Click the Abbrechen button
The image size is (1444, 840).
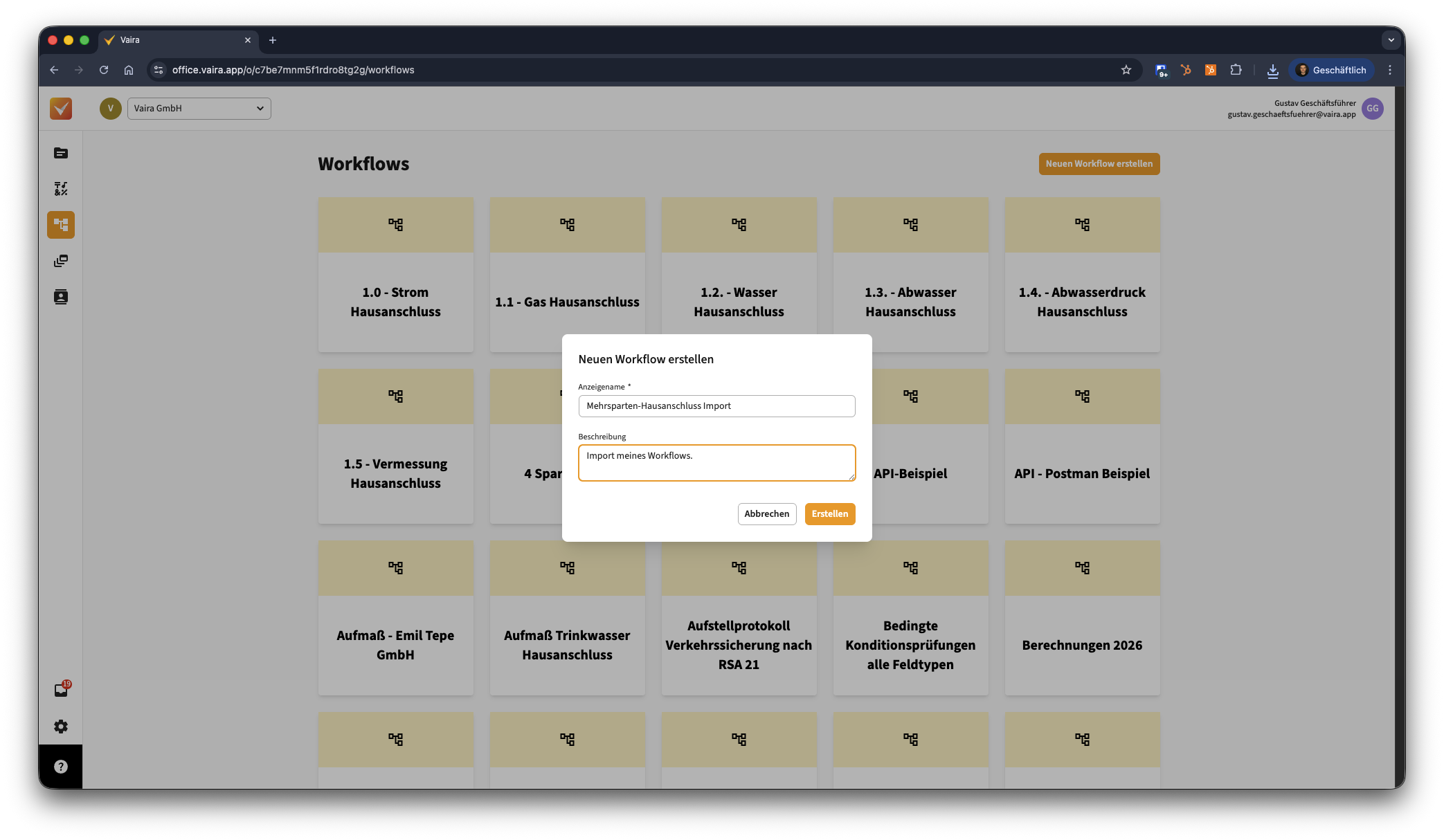click(x=766, y=514)
